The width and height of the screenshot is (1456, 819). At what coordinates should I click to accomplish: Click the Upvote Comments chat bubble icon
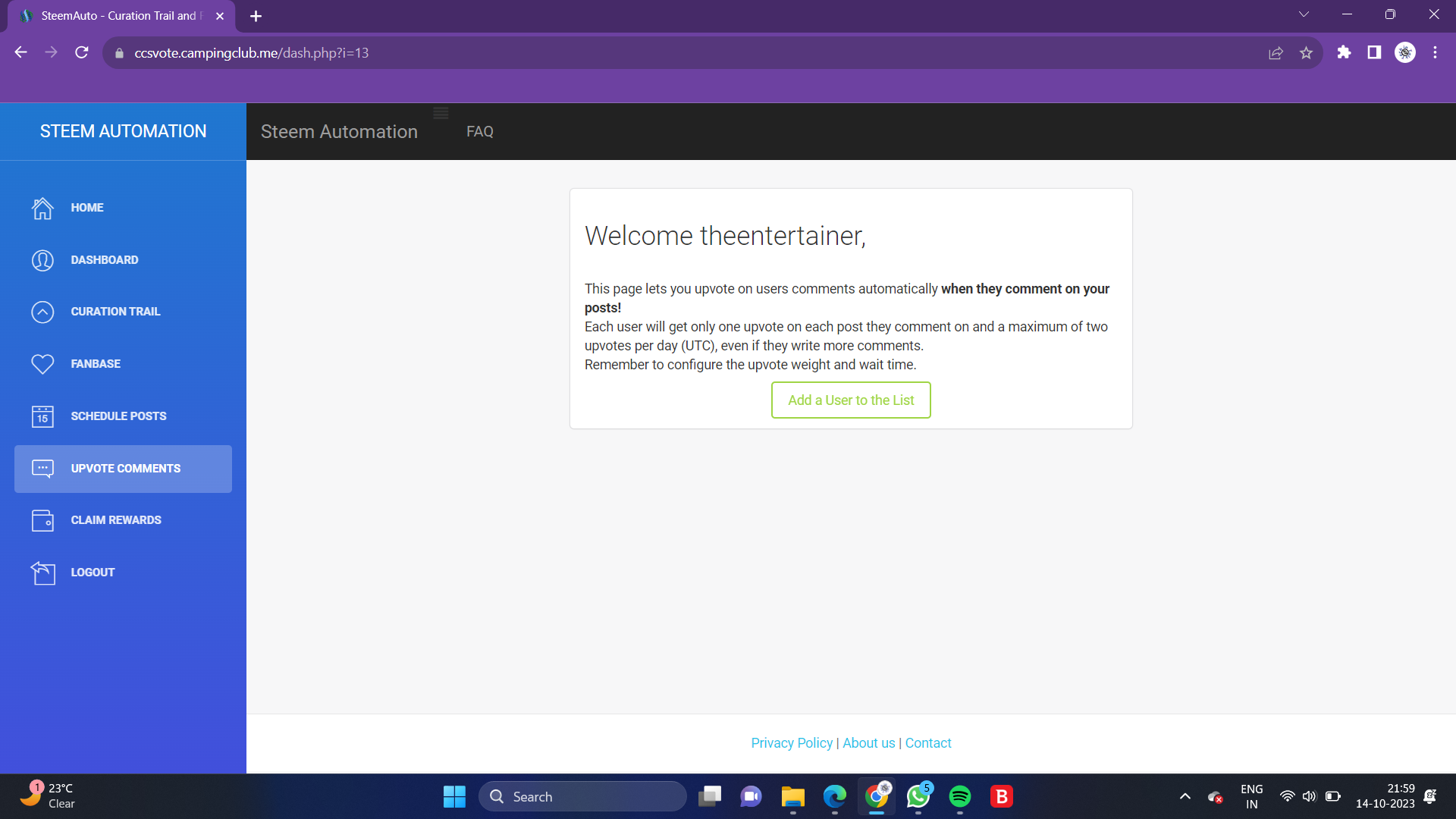[42, 469]
